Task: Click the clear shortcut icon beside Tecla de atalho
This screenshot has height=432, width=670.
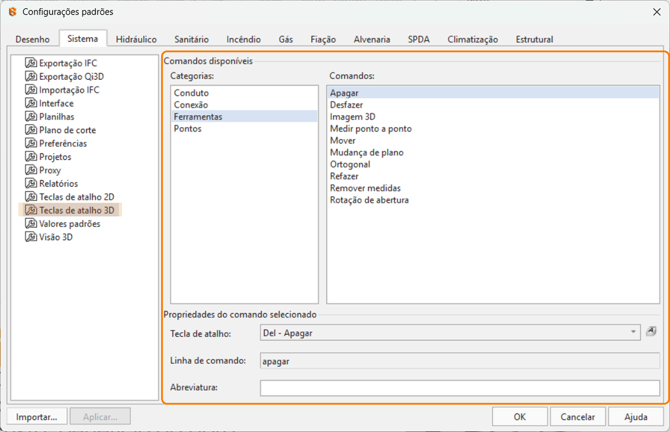Action: click(x=651, y=331)
